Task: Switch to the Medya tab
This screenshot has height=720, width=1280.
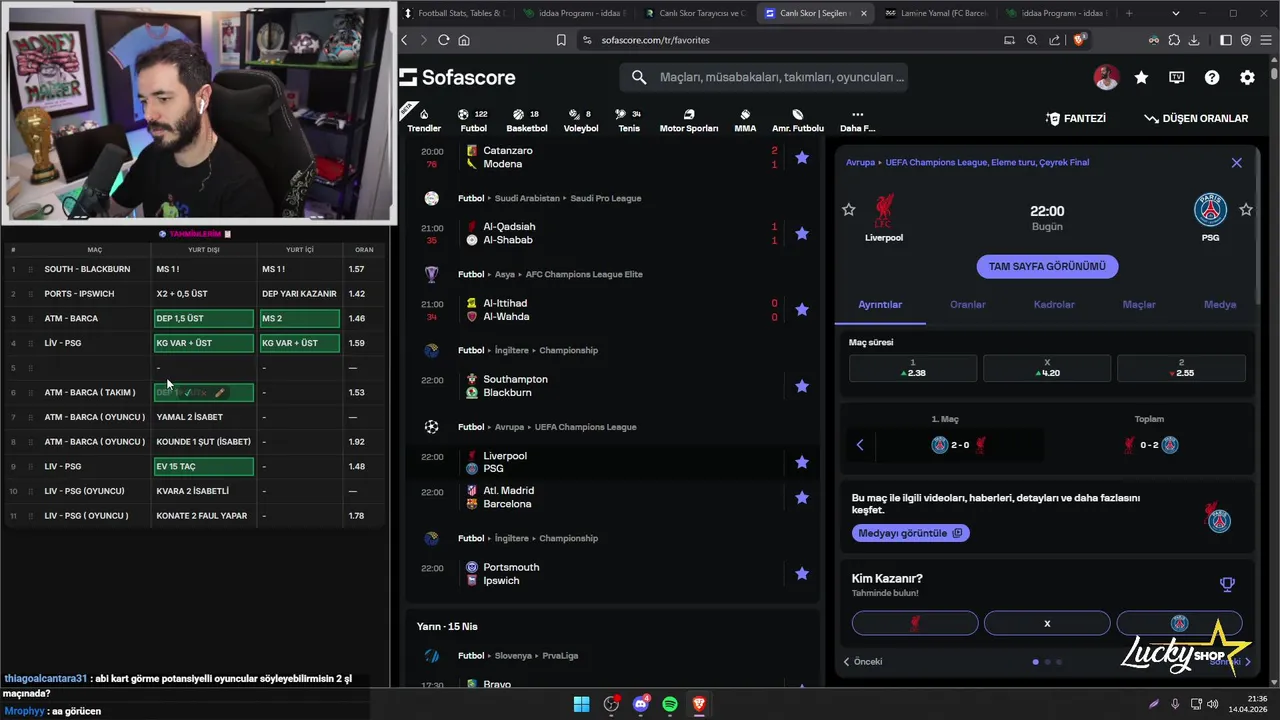Action: click(1220, 304)
